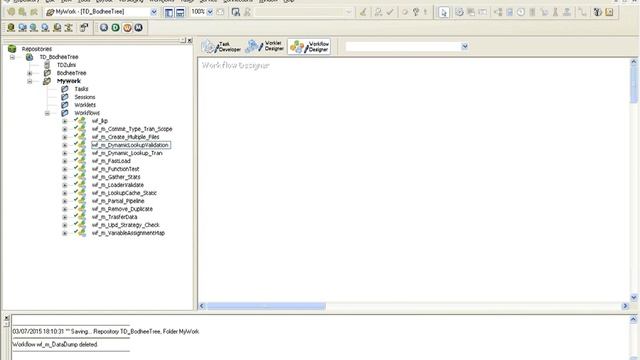
Task: Launch Repository Manager with the R button
Action: tap(104, 28)
